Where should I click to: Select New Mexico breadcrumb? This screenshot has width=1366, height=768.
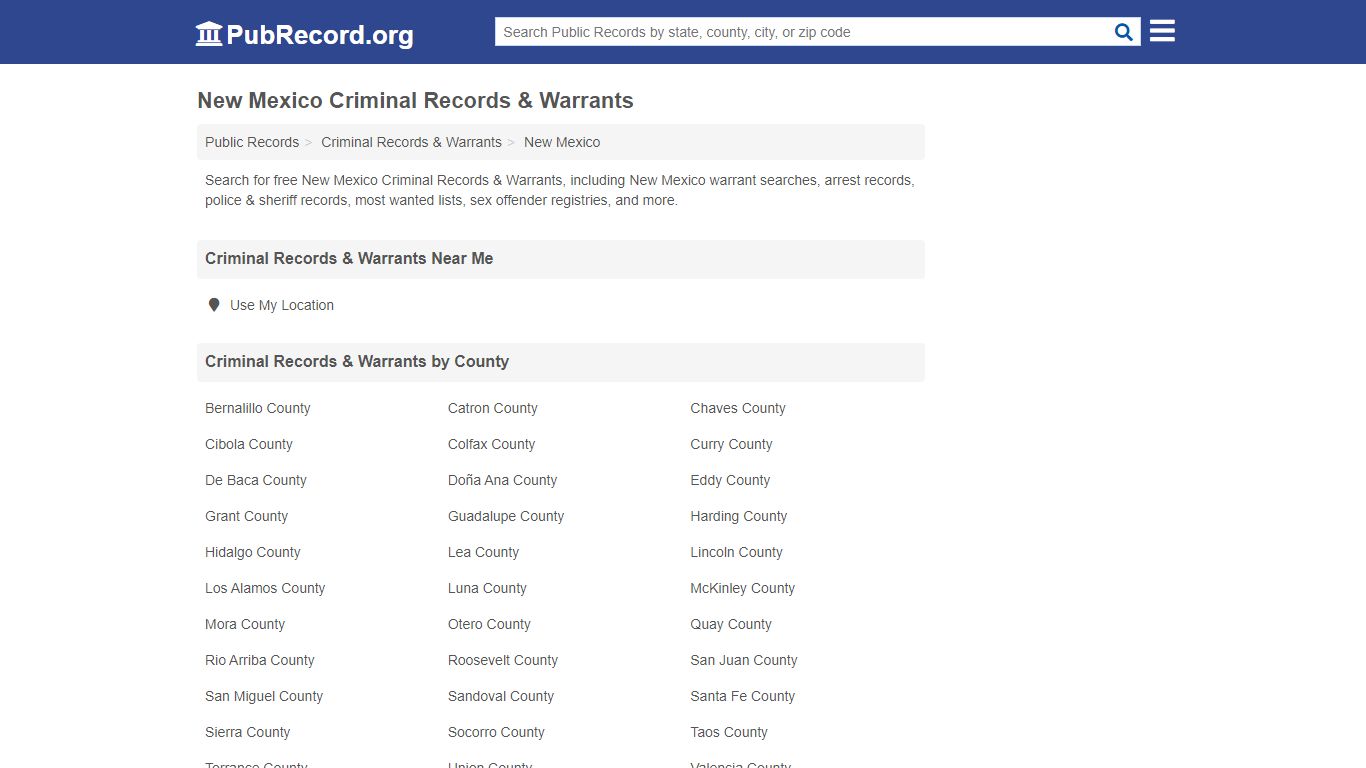562,142
